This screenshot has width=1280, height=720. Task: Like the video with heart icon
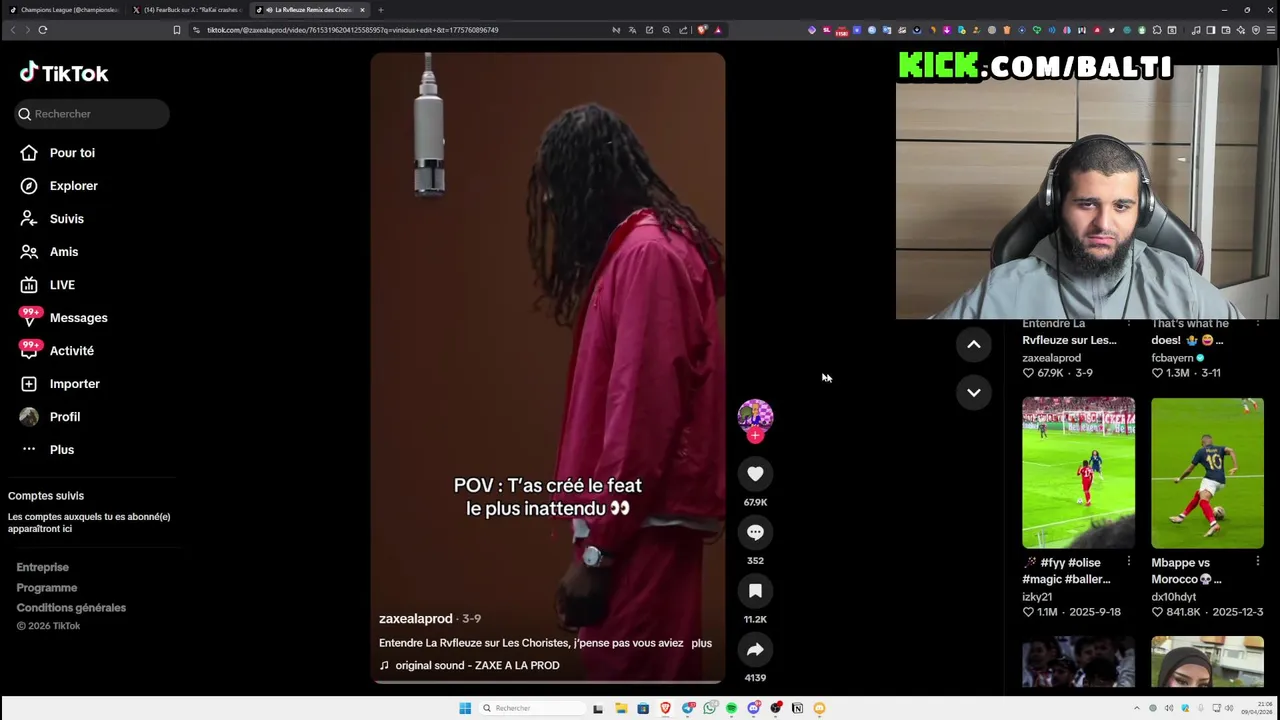pos(755,474)
